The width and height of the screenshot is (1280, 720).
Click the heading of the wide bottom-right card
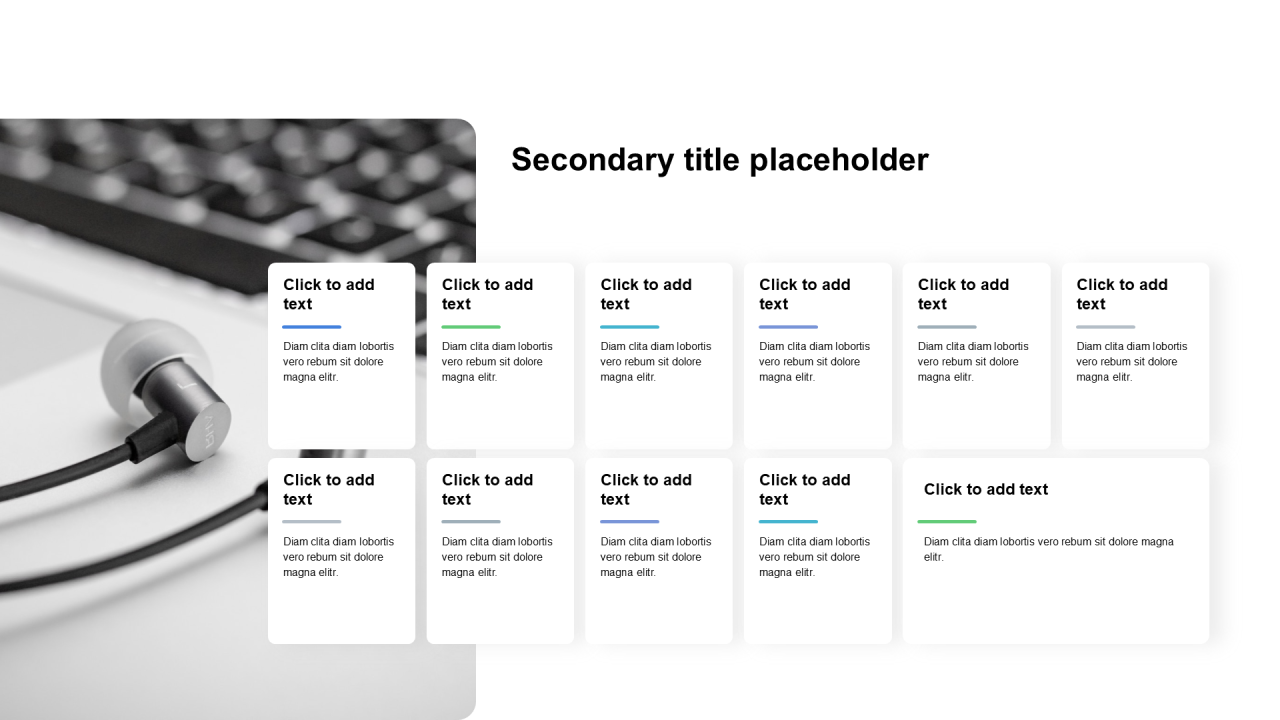point(985,489)
